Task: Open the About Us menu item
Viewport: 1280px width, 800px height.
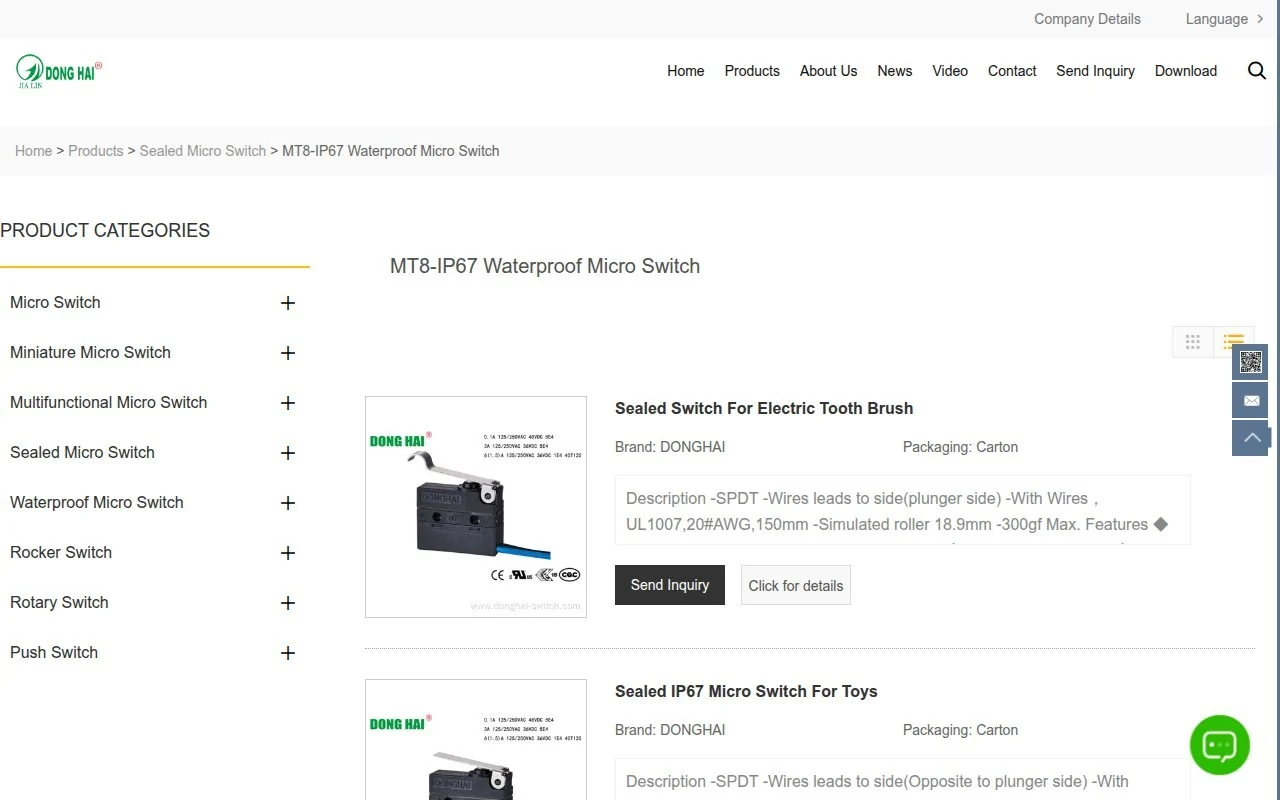Action: [x=828, y=71]
